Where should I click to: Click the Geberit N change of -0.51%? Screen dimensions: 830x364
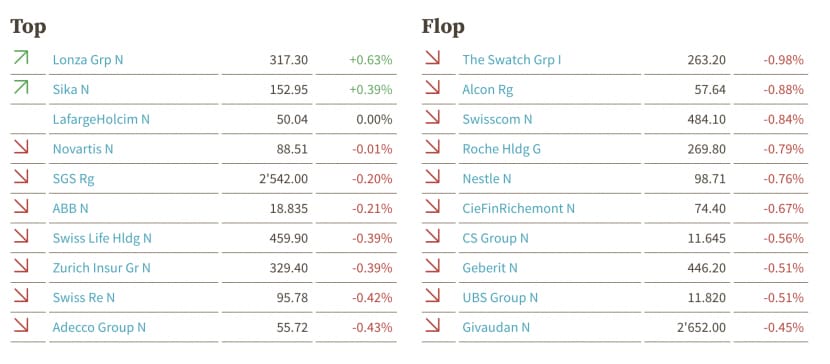tap(783, 268)
